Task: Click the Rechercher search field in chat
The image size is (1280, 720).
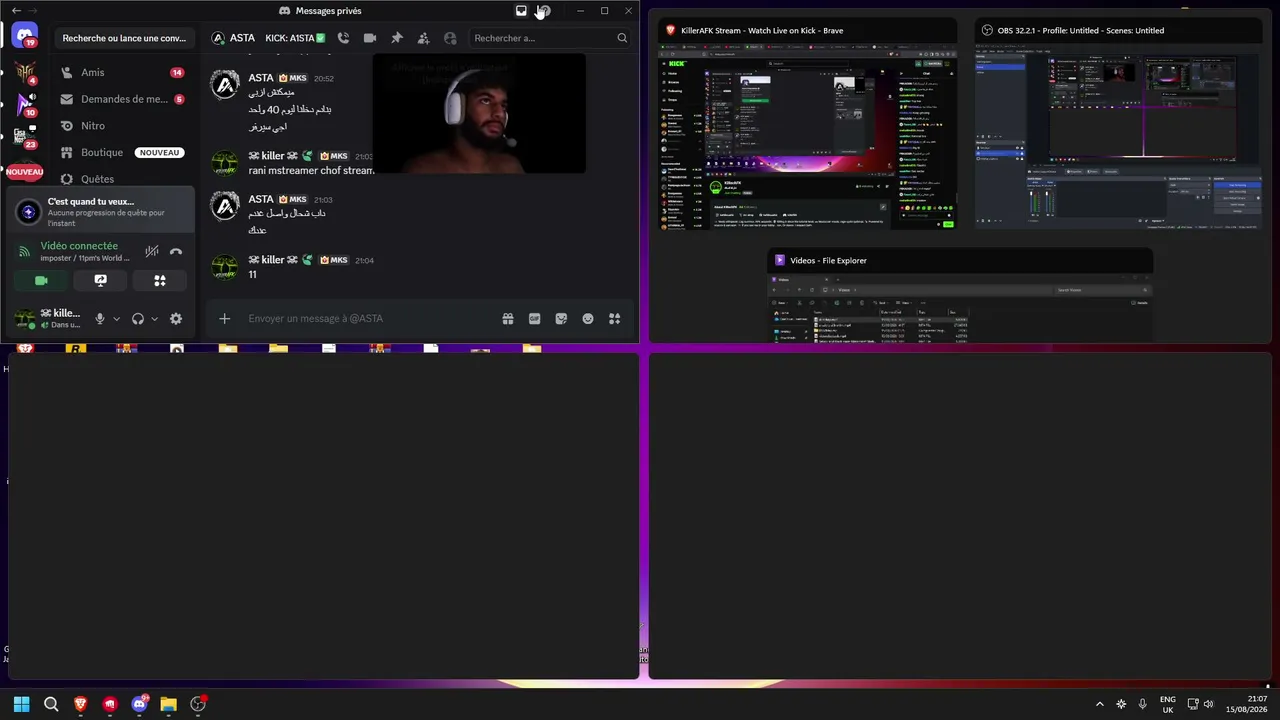Action: coord(551,38)
